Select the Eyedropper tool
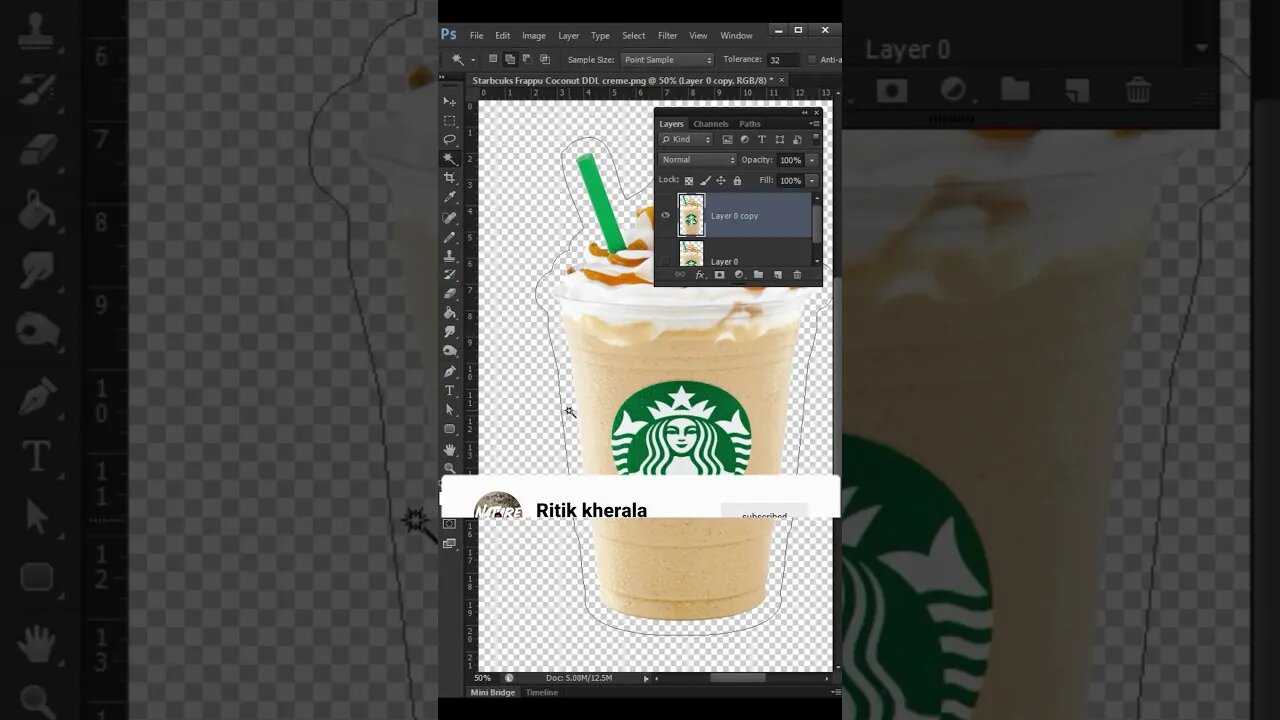Image resolution: width=1280 pixels, height=720 pixels. pyautogui.click(x=450, y=197)
